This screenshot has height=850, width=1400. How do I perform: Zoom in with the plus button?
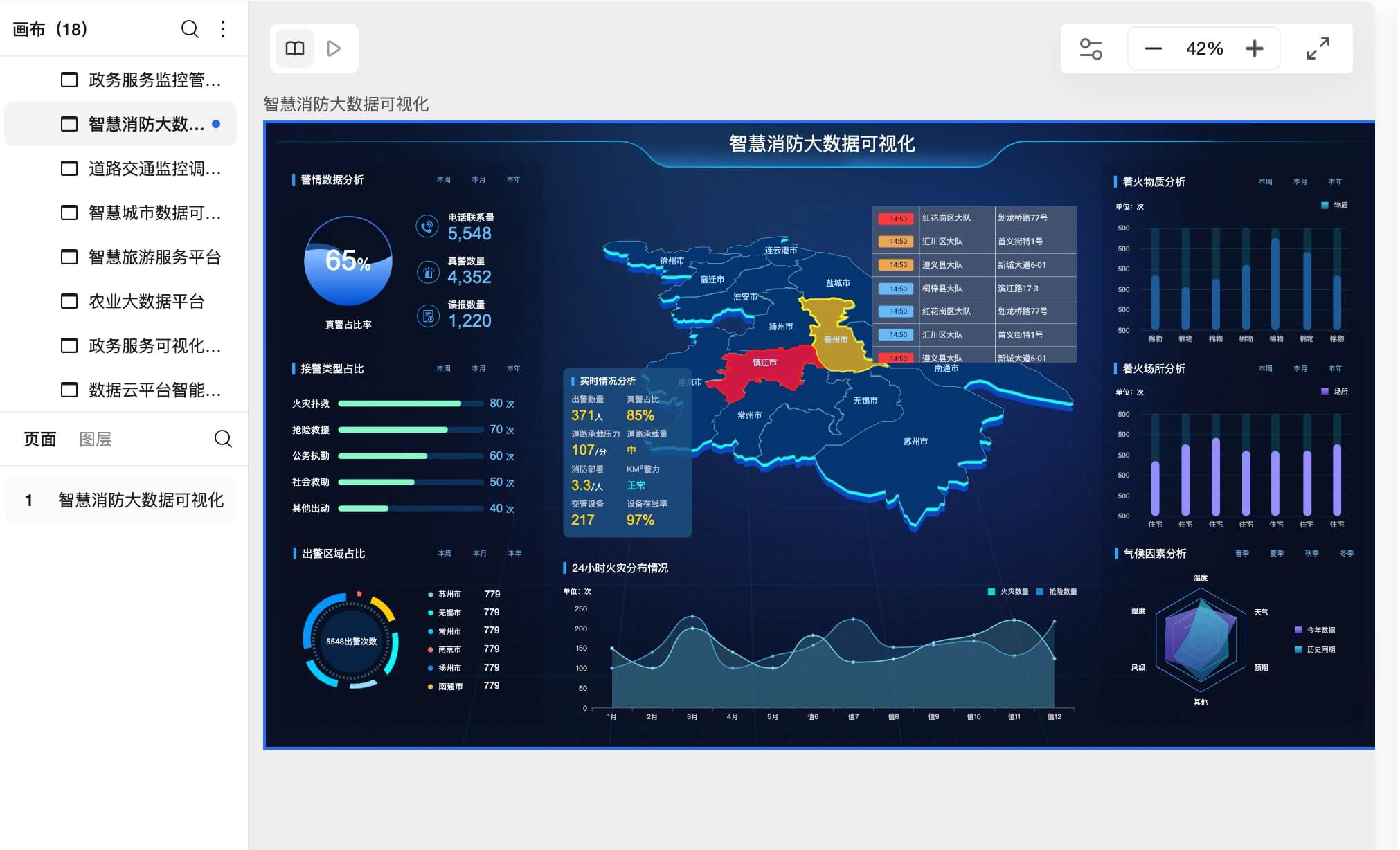pos(1254,48)
